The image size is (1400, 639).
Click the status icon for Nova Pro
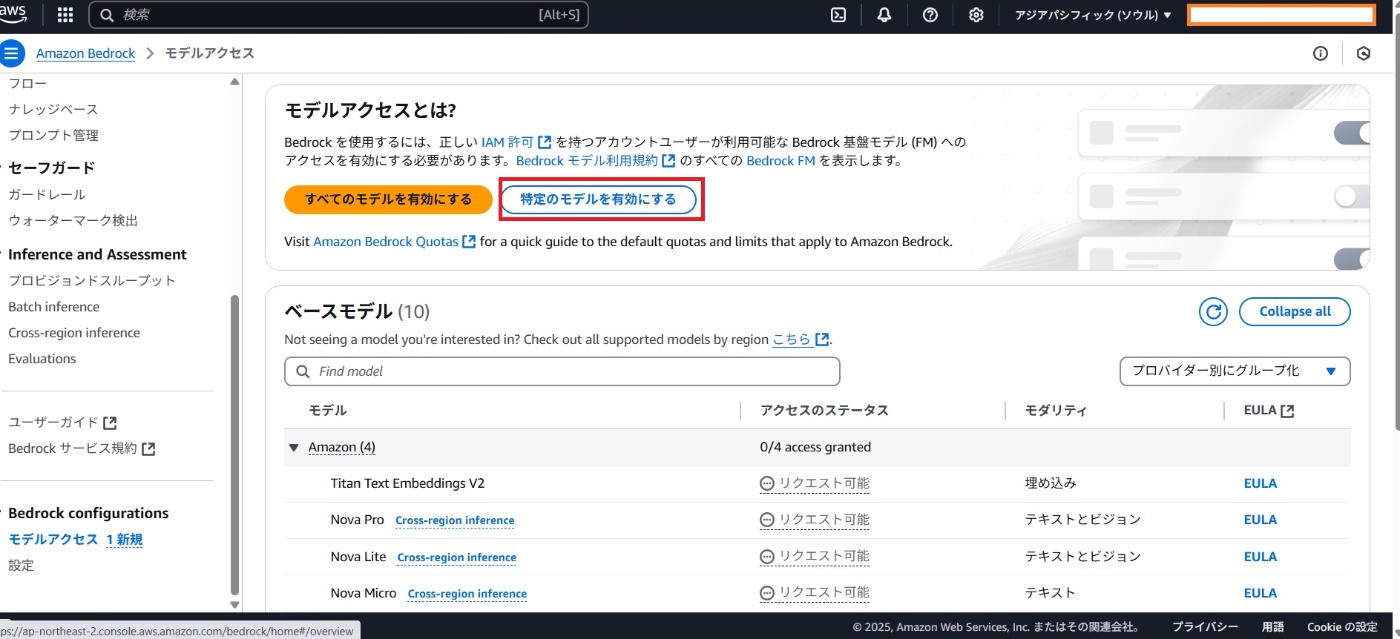[x=767, y=520]
